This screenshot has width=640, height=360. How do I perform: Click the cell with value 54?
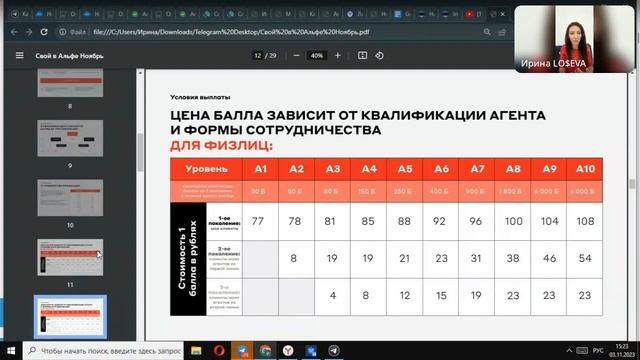tap(584, 259)
